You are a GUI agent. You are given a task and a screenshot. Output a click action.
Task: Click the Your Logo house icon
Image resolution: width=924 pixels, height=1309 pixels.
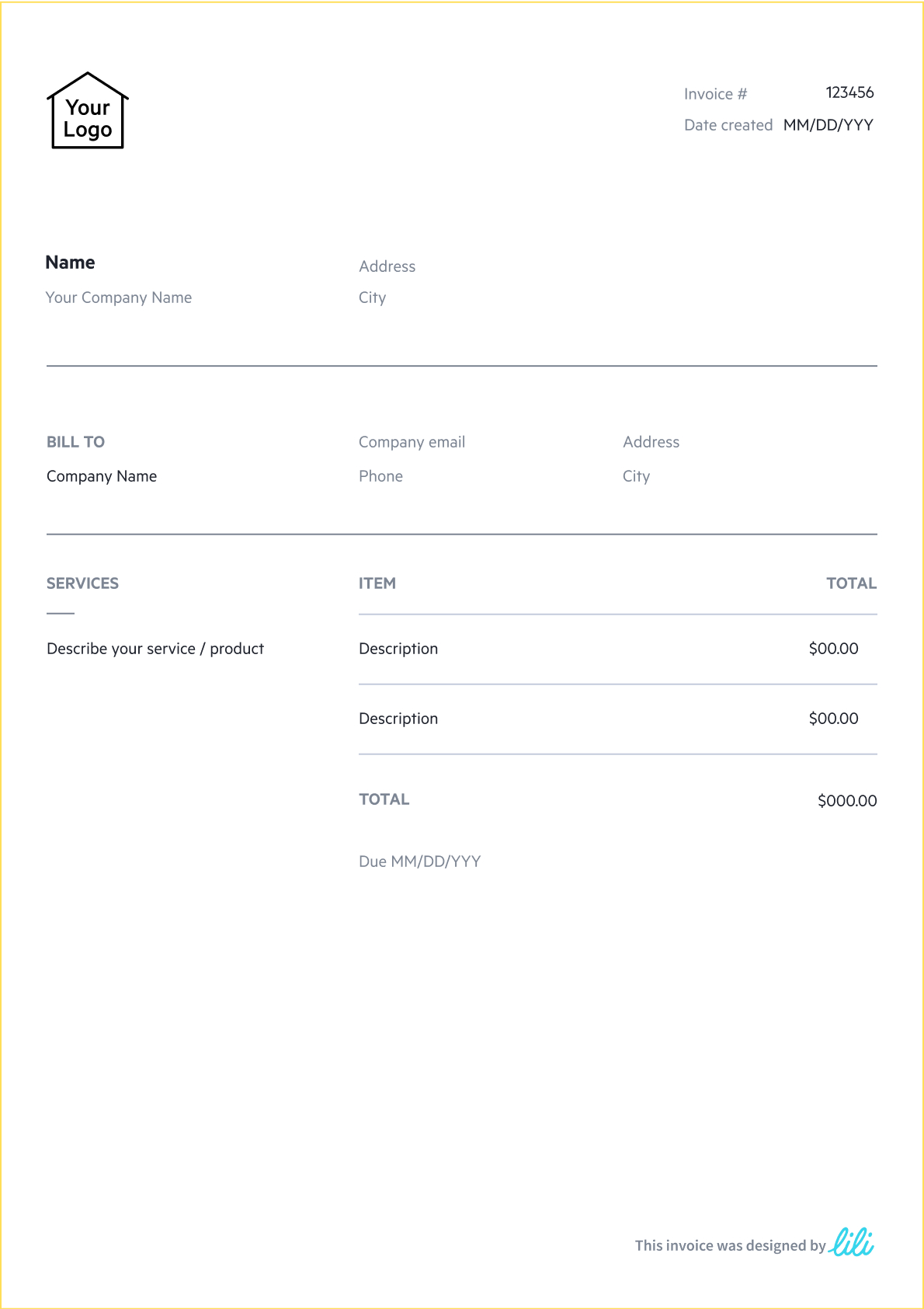coord(88,111)
